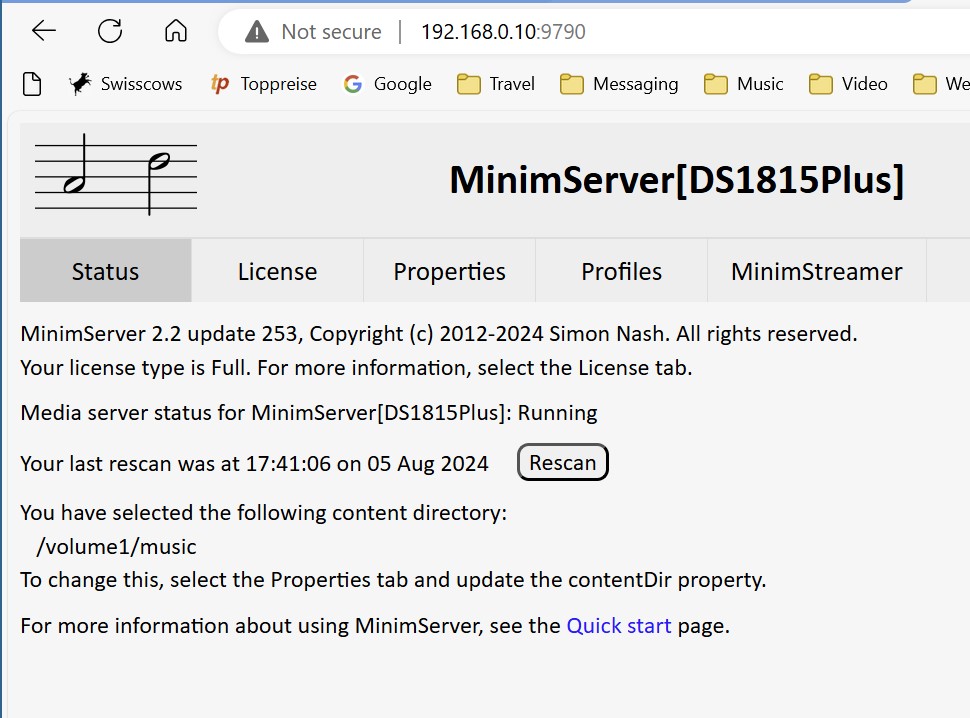This screenshot has width=970, height=718.
Task: Open the Properties tab
Action: click(x=450, y=271)
